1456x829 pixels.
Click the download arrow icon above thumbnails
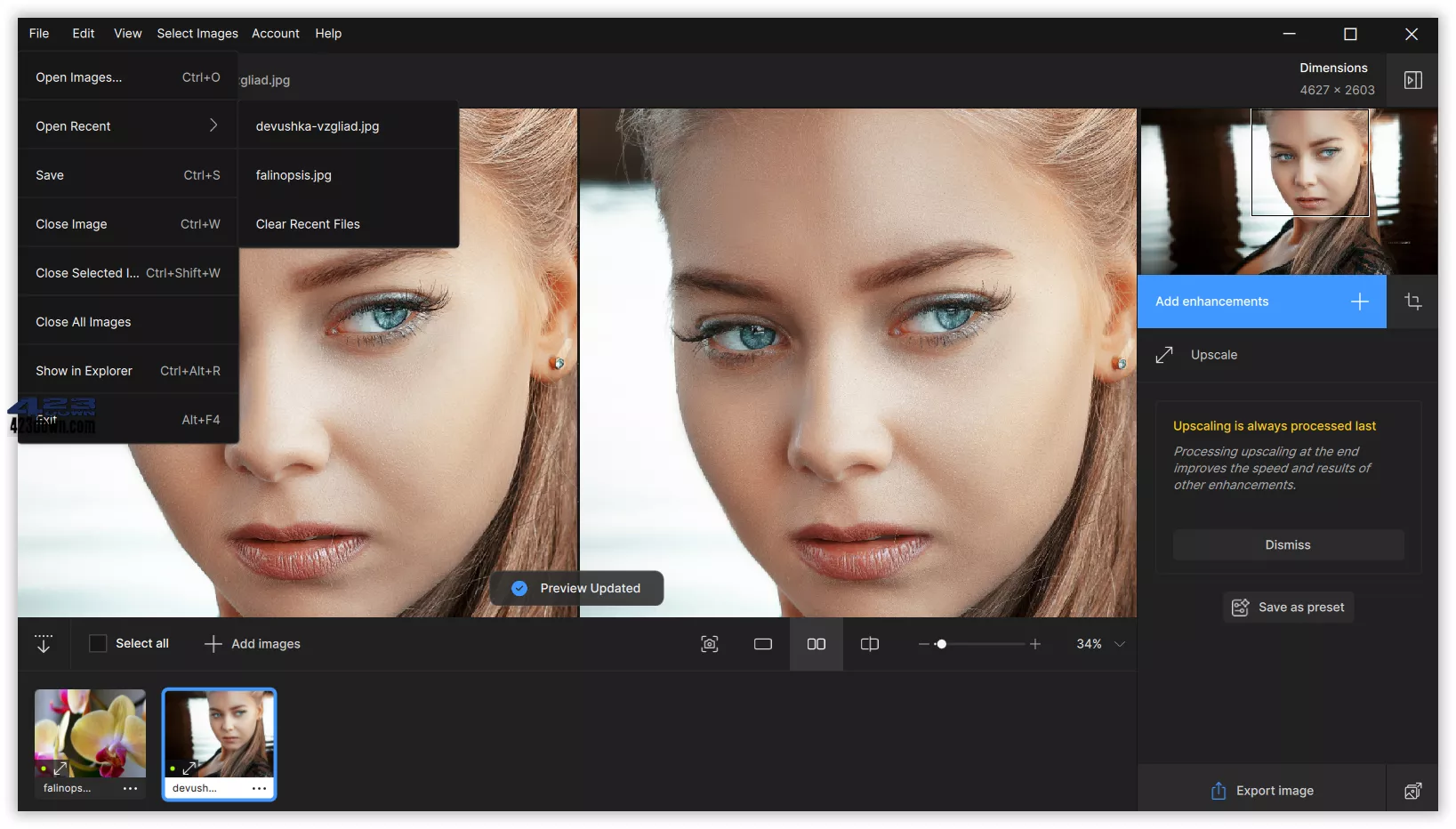point(43,644)
